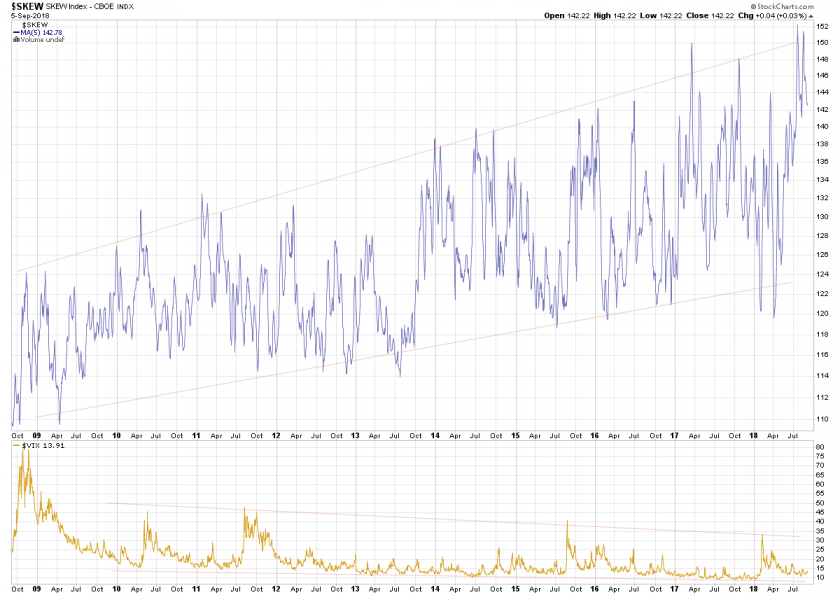Screen dimensions: 840x595
Task: Click the 'Open 142.22' value
Action: tap(567, 16)
